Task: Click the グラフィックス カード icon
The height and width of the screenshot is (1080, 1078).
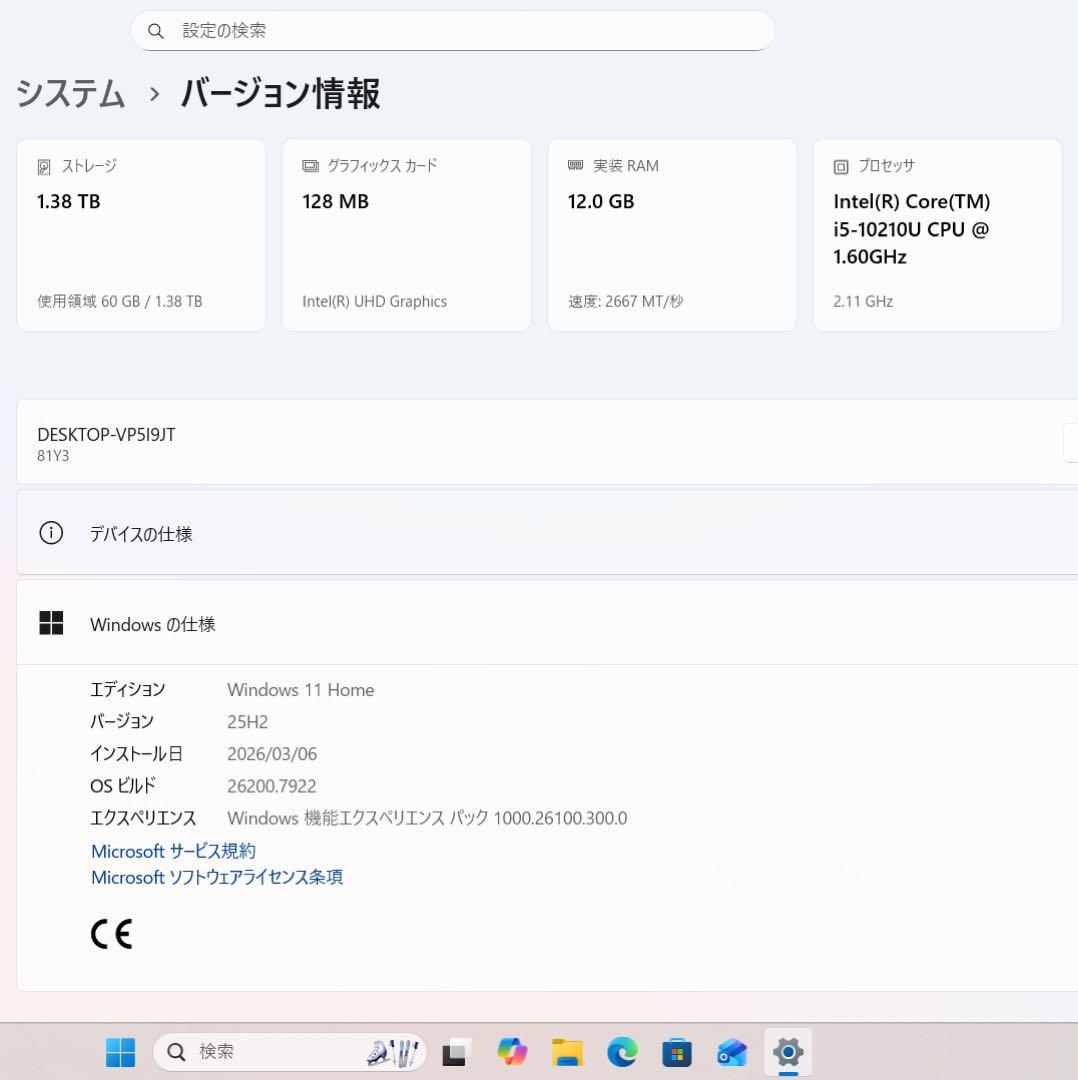Action: [310, 166]
